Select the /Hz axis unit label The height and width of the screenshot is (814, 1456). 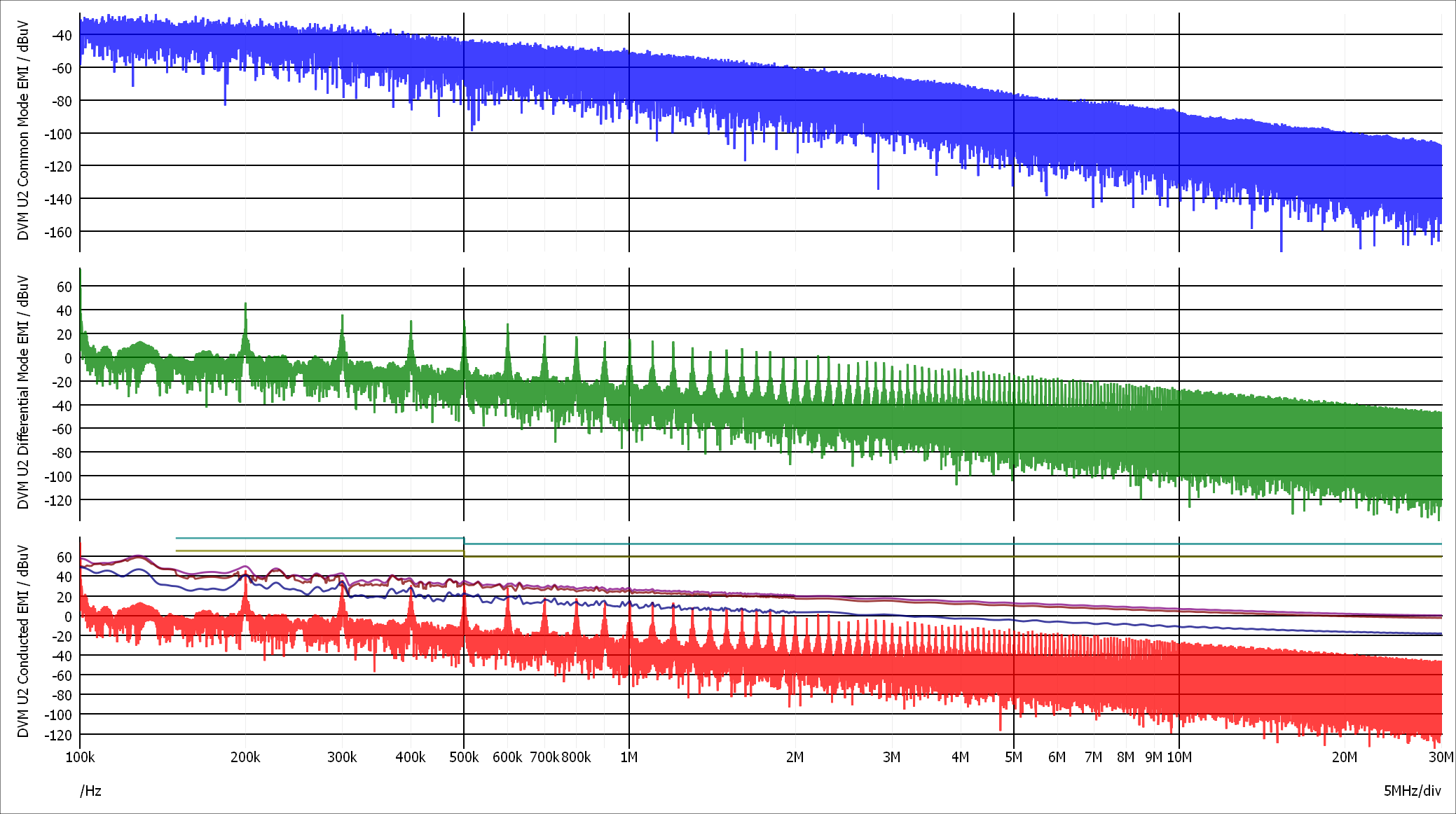[90, 790]
